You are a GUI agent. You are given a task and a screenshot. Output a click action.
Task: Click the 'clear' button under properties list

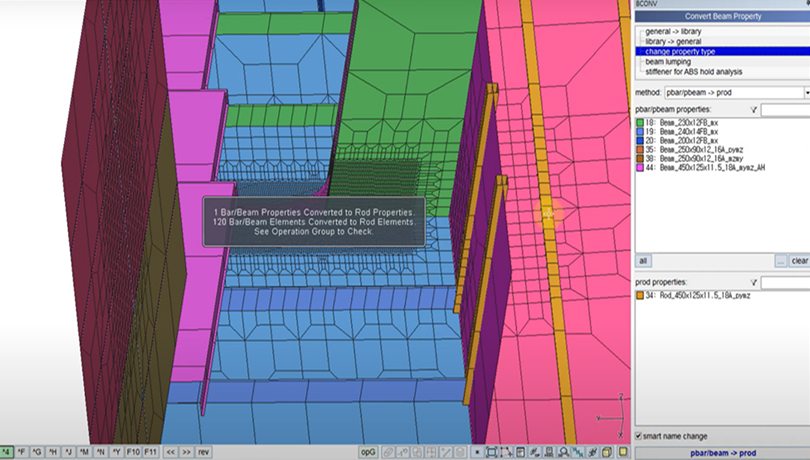[799, 261]
